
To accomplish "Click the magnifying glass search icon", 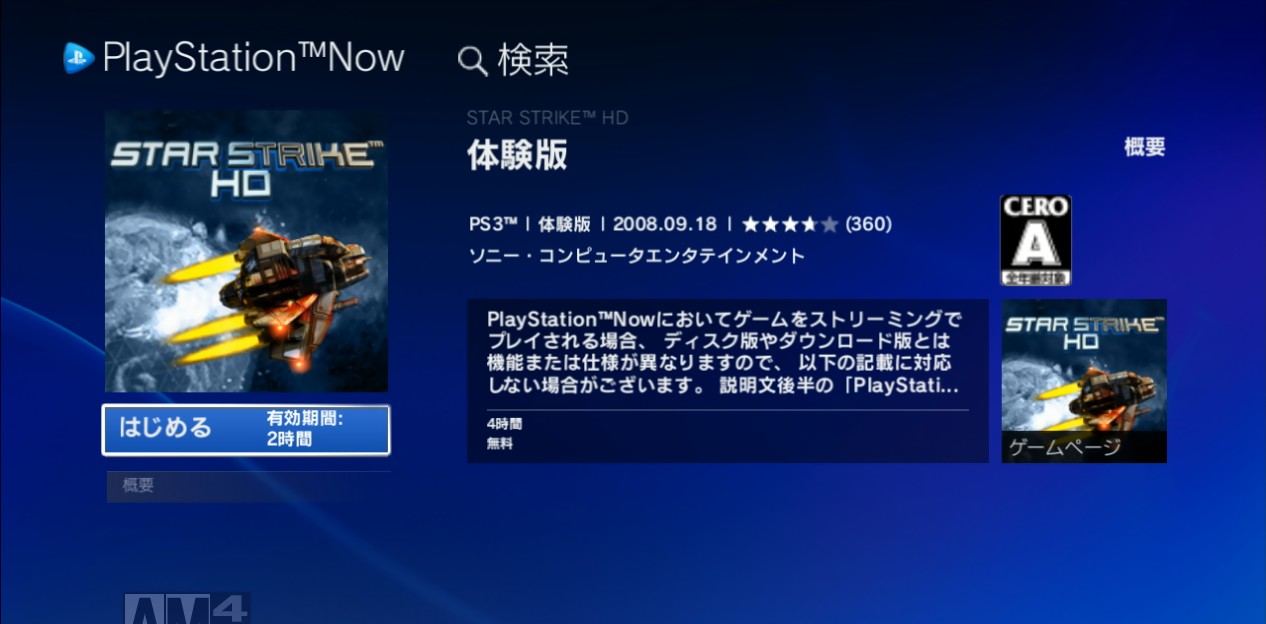I will 472,61.
